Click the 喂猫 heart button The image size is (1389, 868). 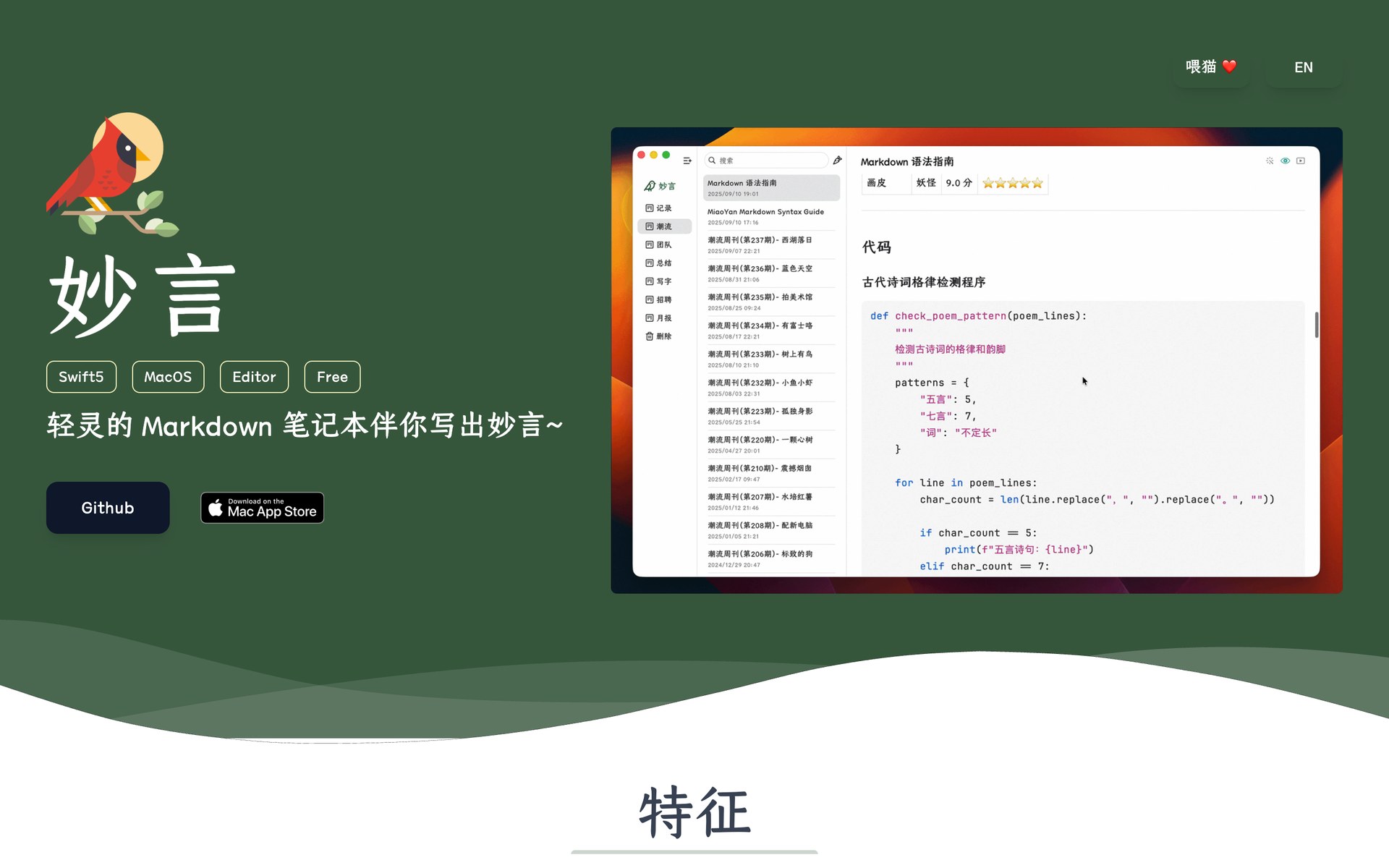pos(1211,67)
